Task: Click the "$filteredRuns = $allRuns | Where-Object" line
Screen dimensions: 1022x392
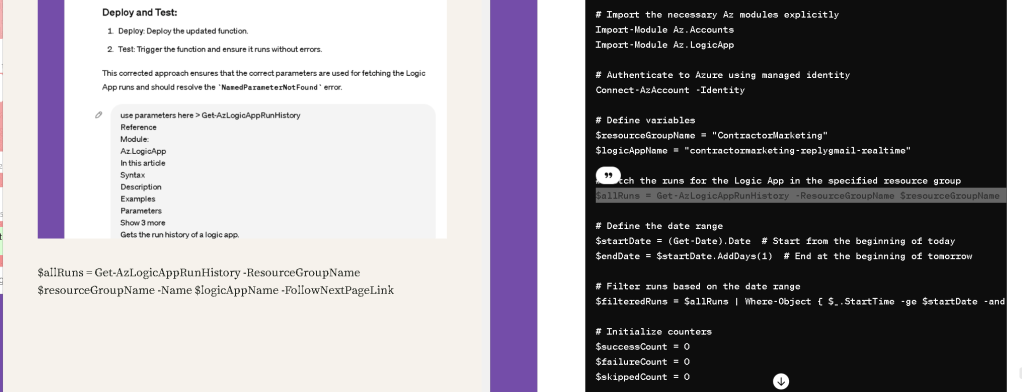Action: point(800,301)
